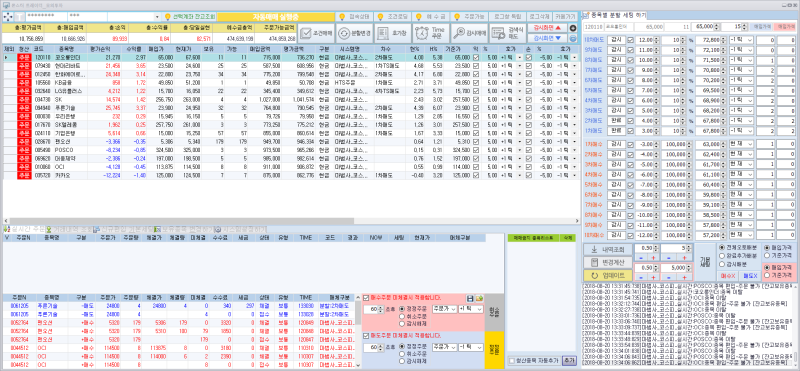This screenshot has width=800, height=371.
Task: Adjust the 60 초후 spinner in the pink 매수 panel
Action: 380,309
